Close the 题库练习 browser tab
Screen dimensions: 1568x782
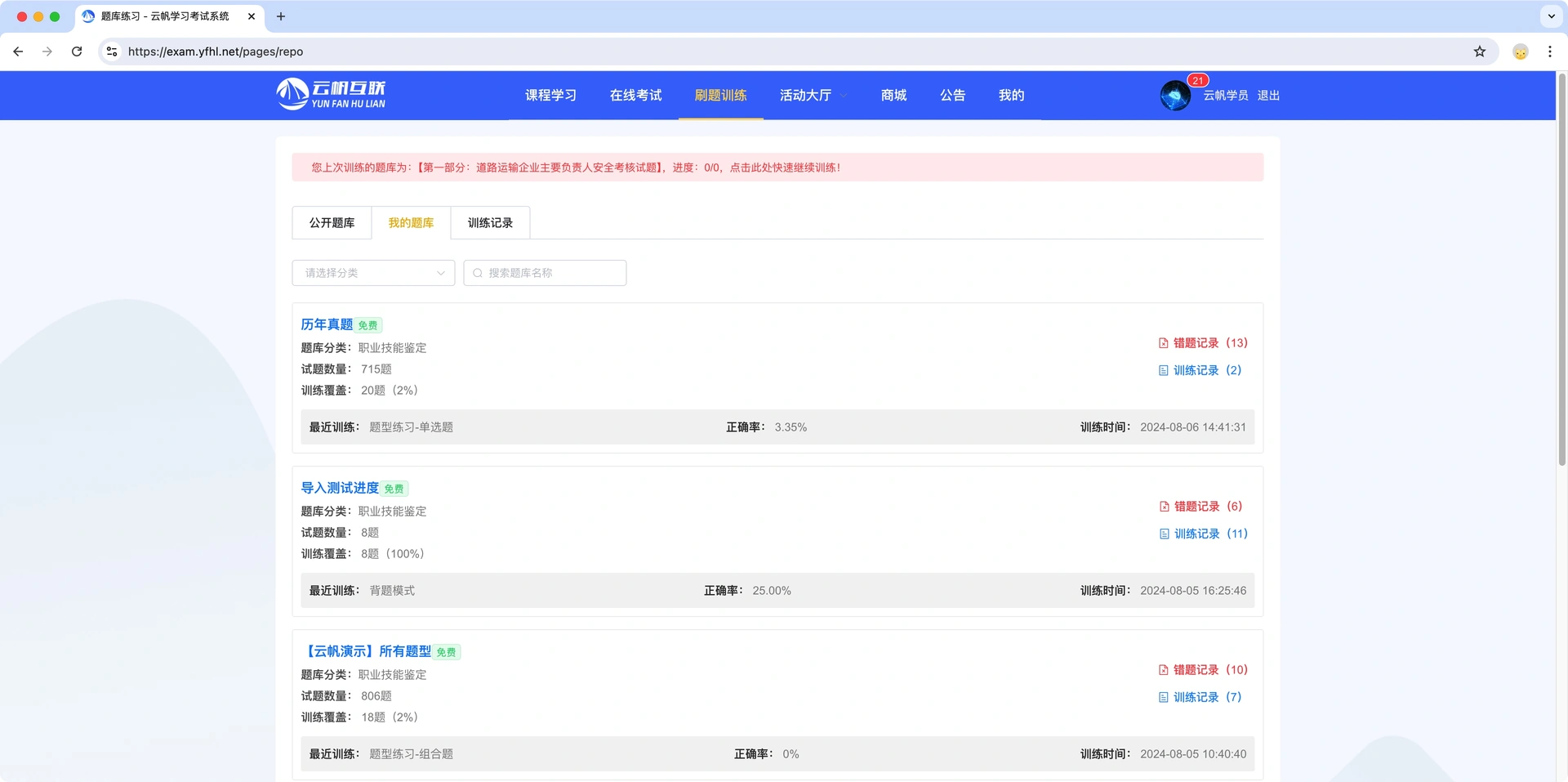point(252,16)
